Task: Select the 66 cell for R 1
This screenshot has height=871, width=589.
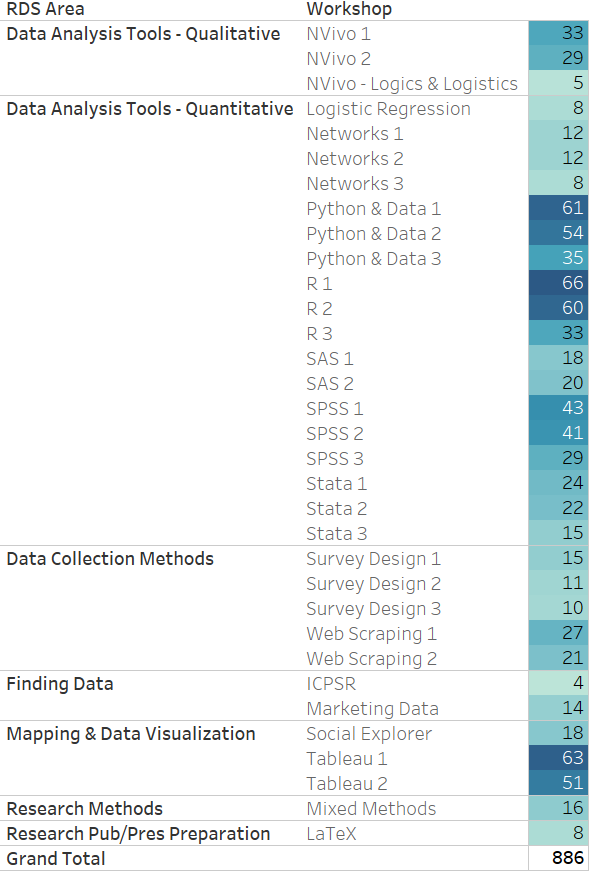Action: pyautogui.click(x=558, y=283)
